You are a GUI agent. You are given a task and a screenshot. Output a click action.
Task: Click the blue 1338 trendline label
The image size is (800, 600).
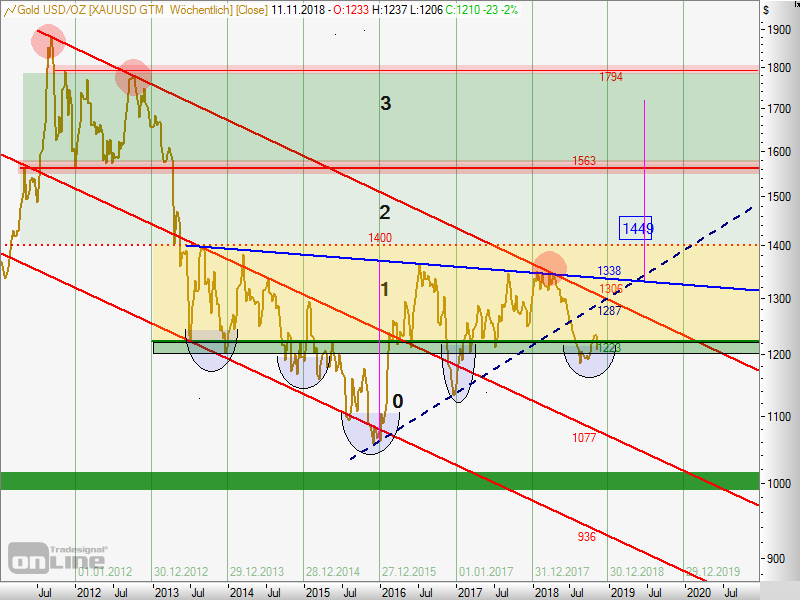pyautogui.click(x=609, y=270)
